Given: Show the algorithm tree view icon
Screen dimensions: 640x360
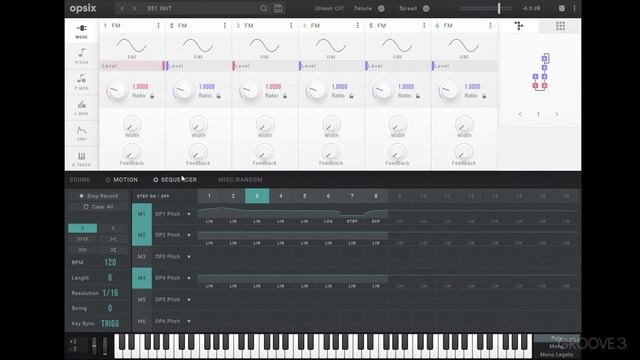Looking at the screenshot, I should (x=519, y=26).
